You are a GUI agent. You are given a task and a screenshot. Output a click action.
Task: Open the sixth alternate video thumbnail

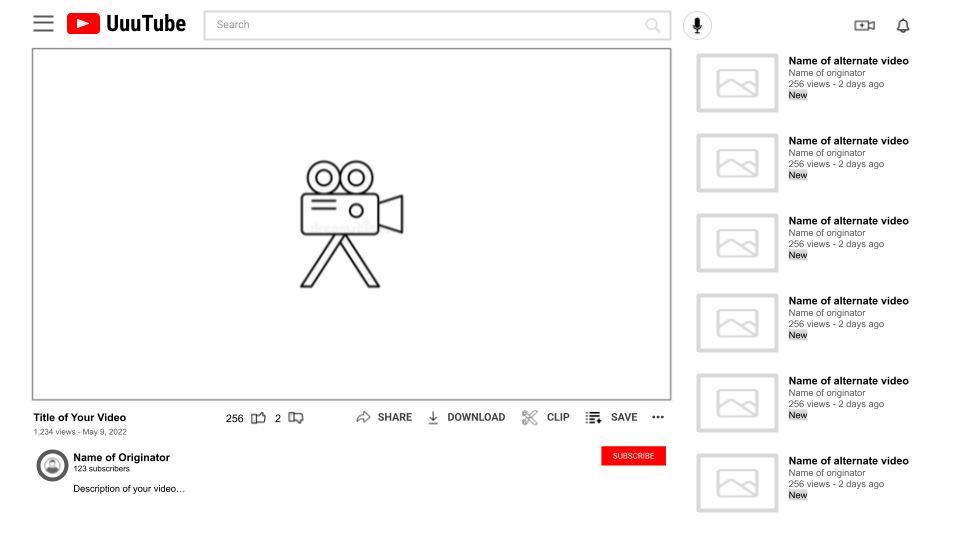(x=737, y=483)
